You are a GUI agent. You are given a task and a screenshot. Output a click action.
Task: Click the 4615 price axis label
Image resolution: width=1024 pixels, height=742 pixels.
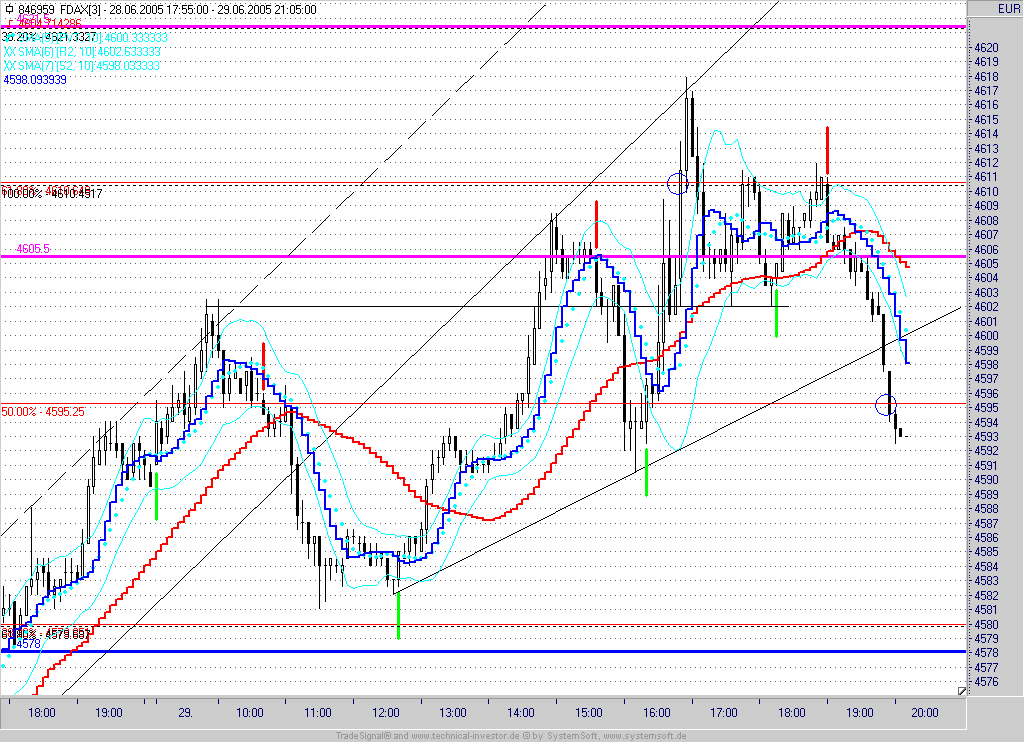pyautogui.click(x=986, y=120)
